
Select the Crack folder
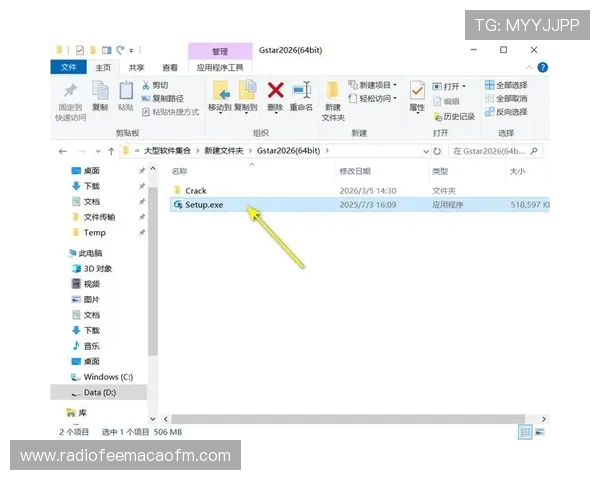(196, 191)
